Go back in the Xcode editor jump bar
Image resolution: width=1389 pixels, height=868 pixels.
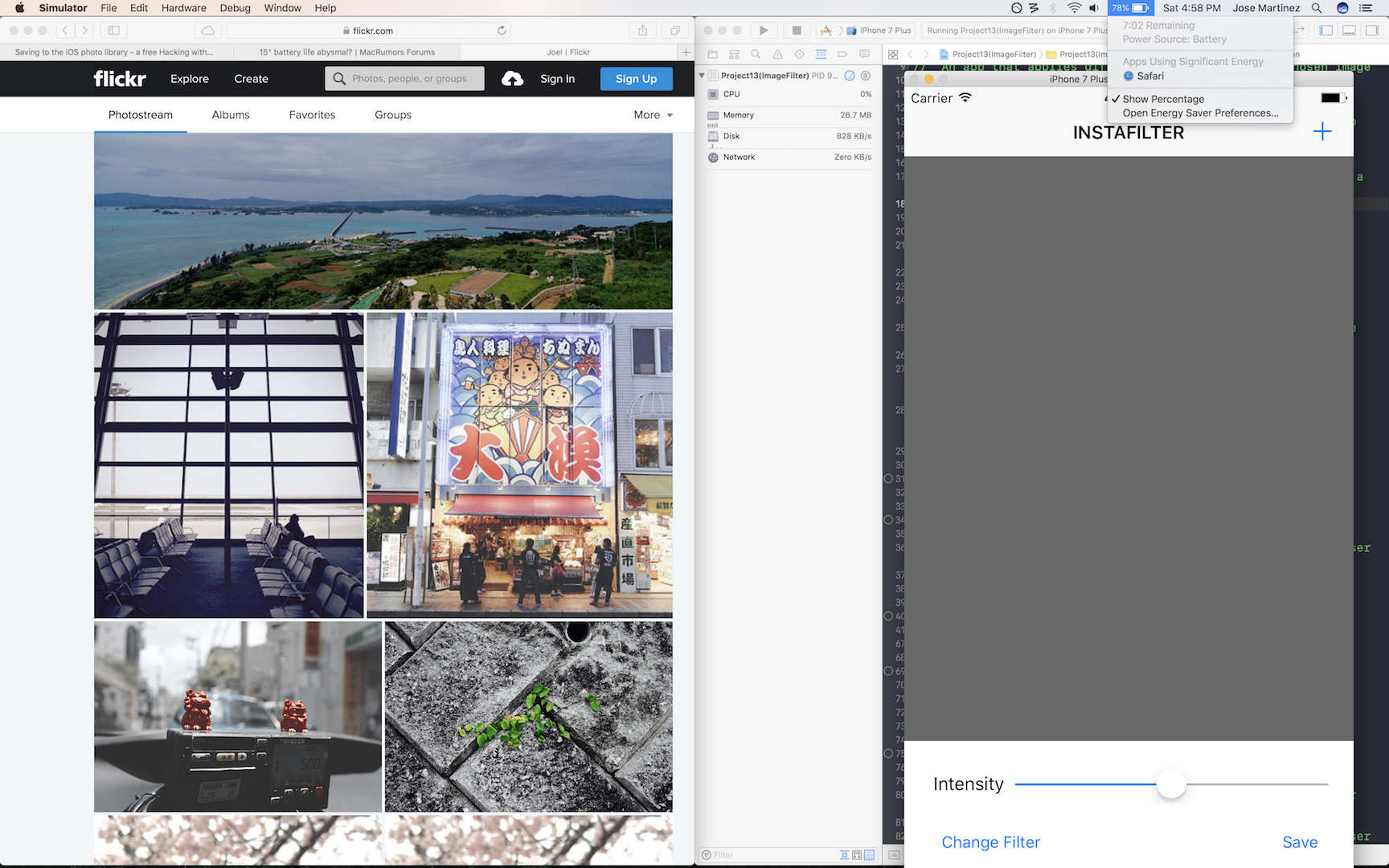(910, 55)
